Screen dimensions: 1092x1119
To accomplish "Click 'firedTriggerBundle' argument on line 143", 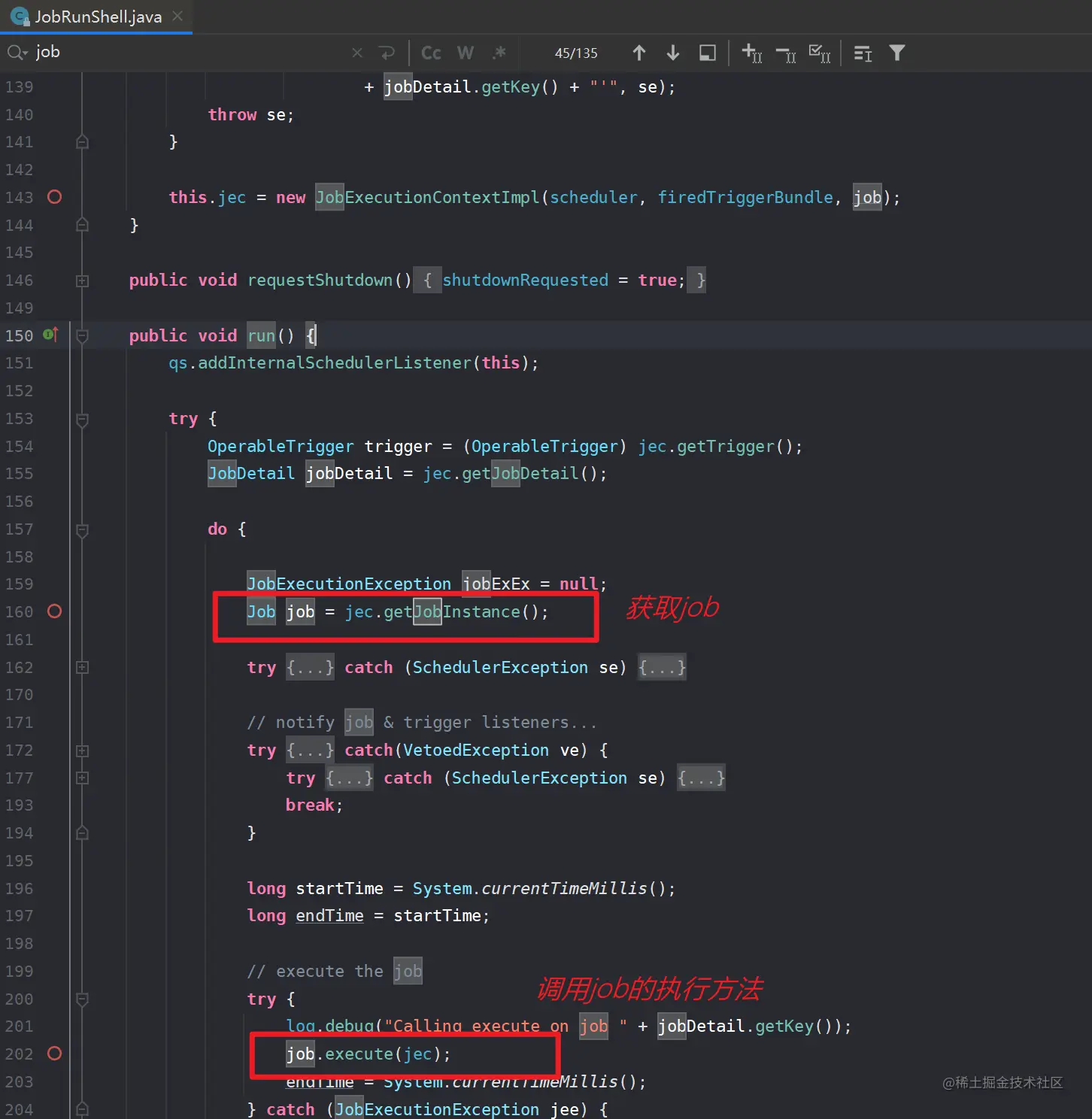I will 745,197.
